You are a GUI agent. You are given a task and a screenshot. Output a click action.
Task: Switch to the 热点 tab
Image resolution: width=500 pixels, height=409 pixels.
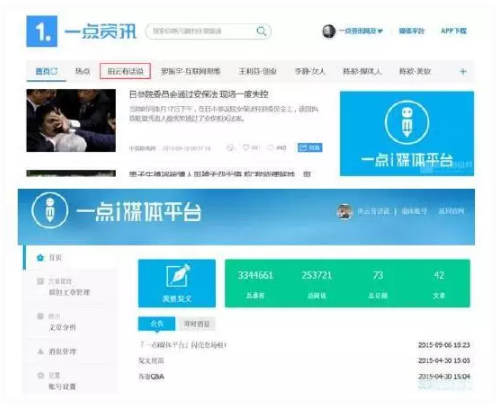(82, 71)
